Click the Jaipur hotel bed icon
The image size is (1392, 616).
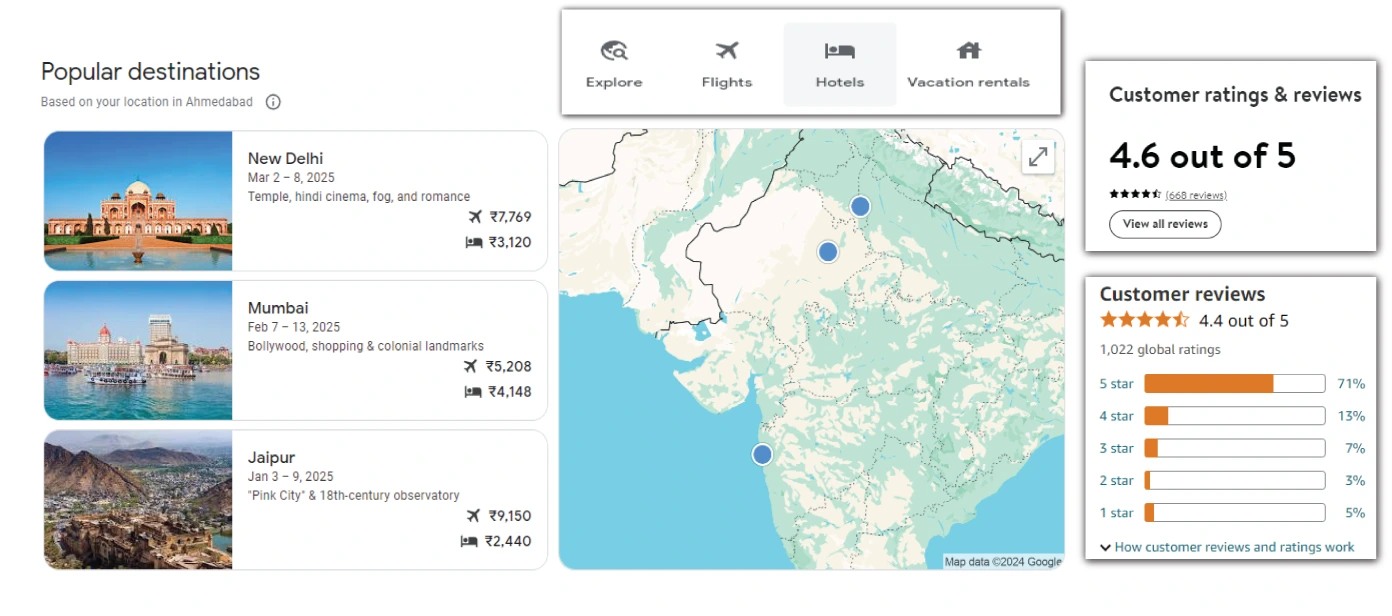(469, 541)
